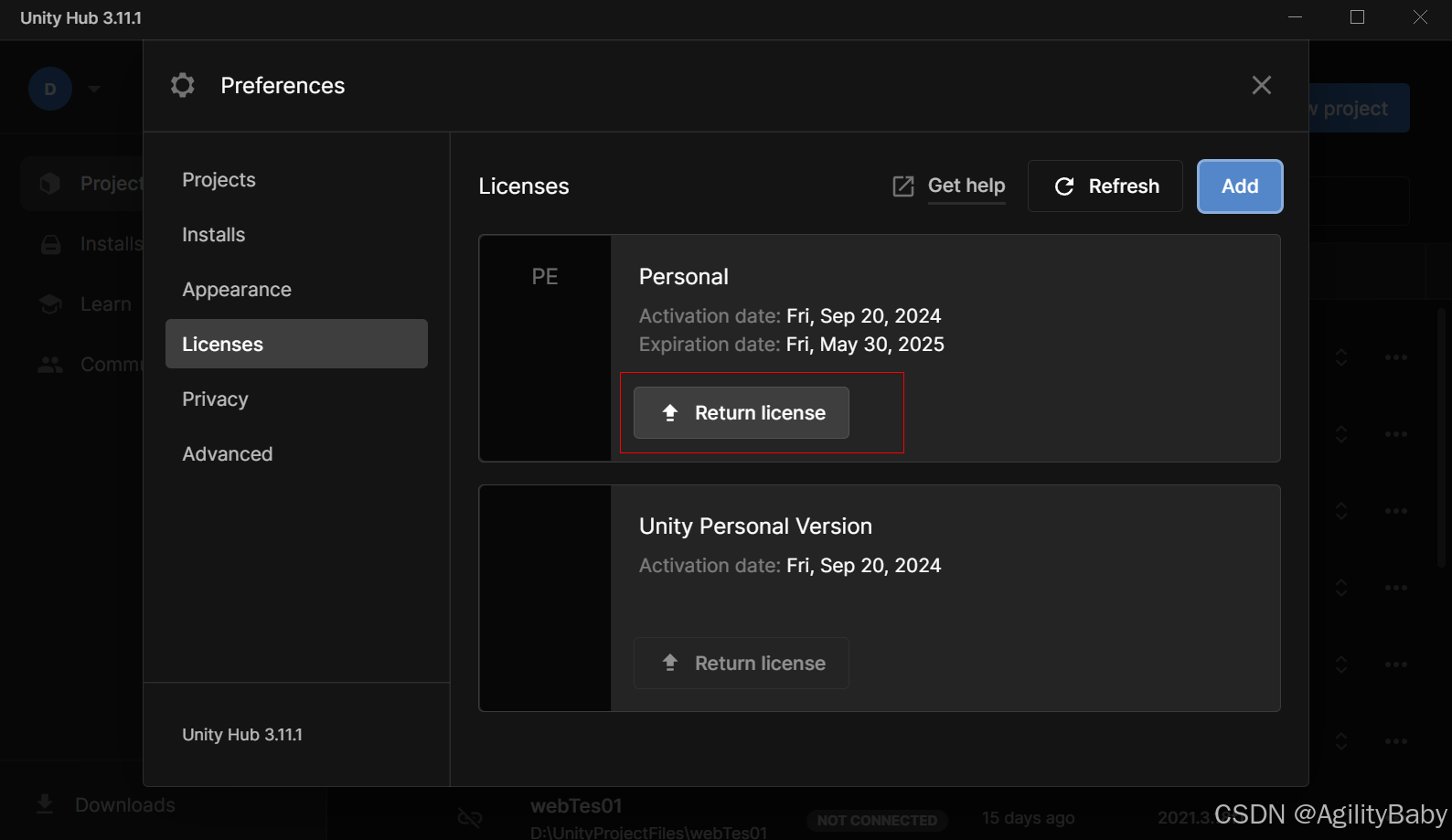Maximize the Unity Hub window
Image resolution: width=1452 pixels, height=840 pixels.
pyautogui.click(x=1357, y=17)
